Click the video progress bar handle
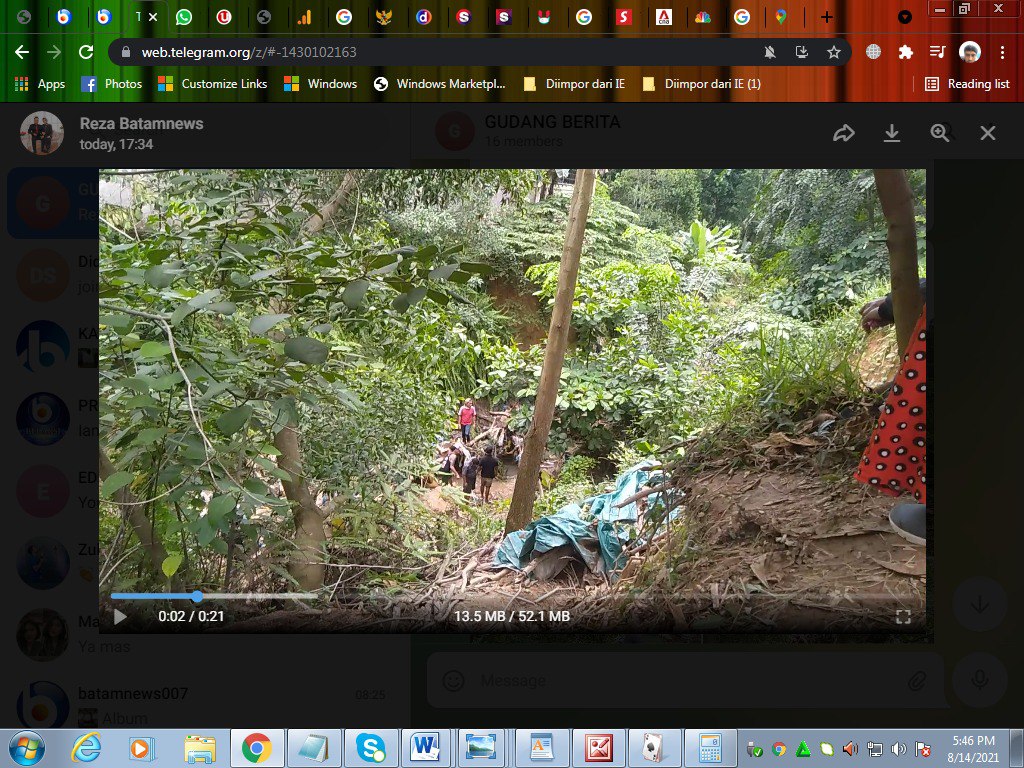Viewport: 1024px width, 768px height. 197,596
